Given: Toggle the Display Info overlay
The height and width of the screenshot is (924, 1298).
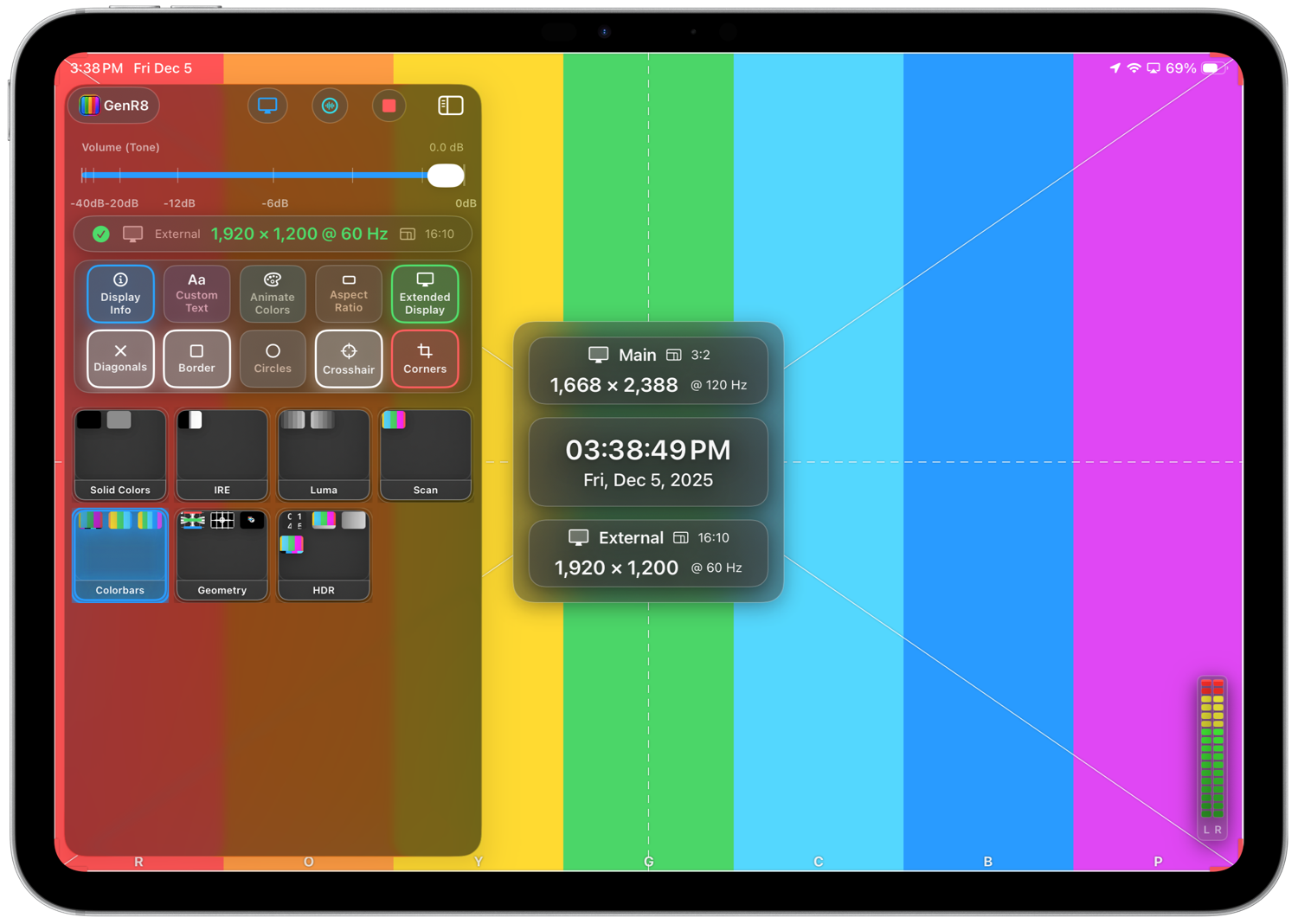Looking at the screenshot, I should pyautogui.click(x=120, y=294).
